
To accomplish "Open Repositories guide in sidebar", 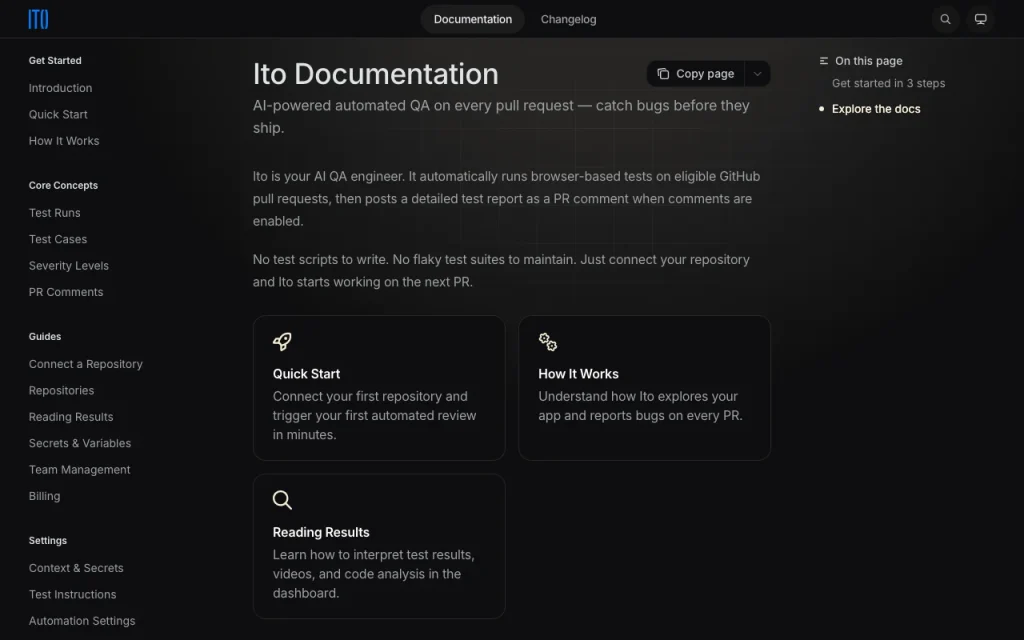I will [61, 391].
